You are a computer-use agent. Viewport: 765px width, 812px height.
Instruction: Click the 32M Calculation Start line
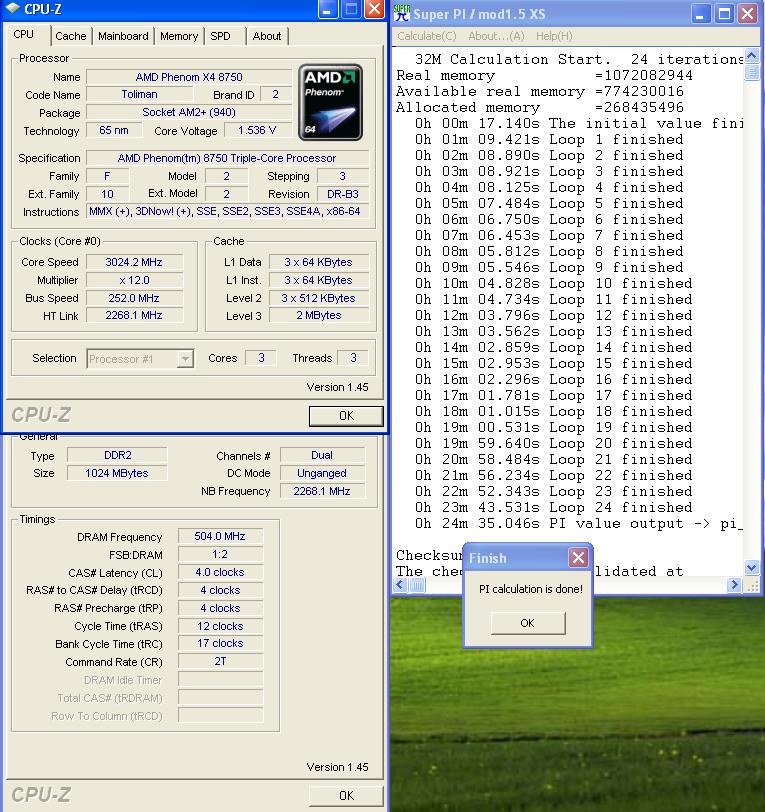(579, 59)
